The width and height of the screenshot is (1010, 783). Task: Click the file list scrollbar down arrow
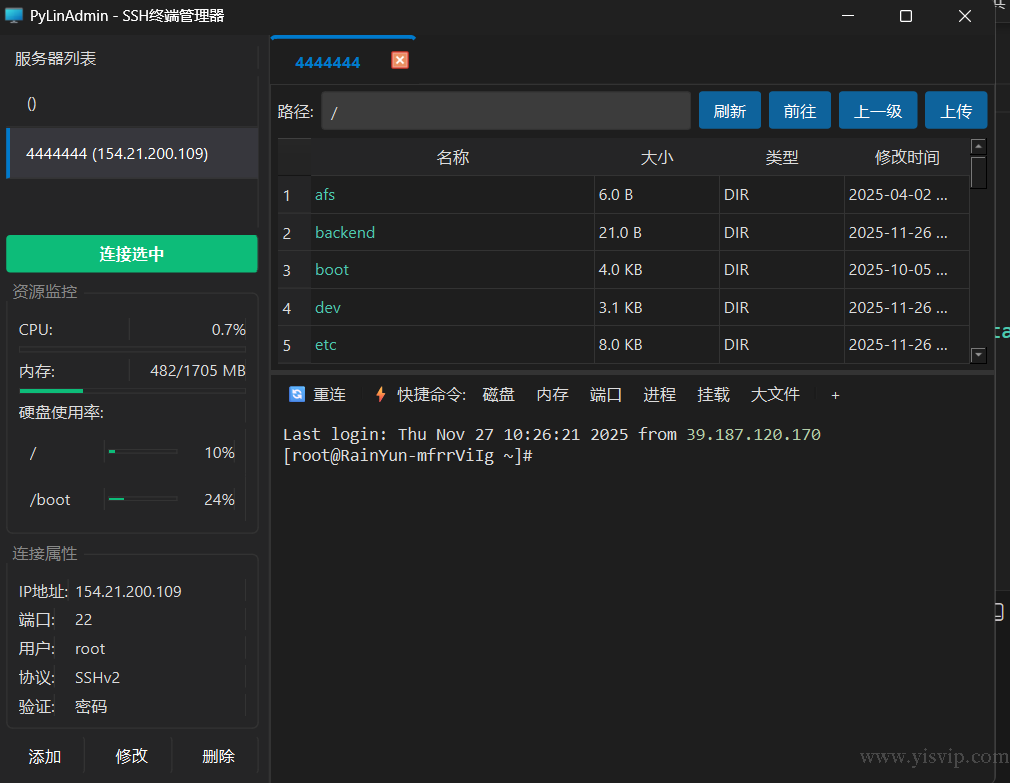[x=979, y=355]
